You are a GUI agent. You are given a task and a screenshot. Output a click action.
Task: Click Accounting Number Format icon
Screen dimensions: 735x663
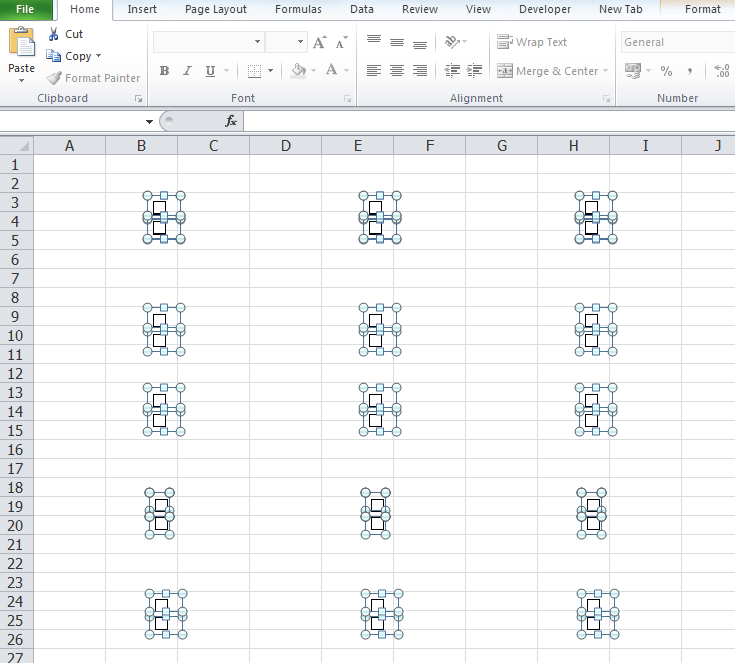pos(633,71)
